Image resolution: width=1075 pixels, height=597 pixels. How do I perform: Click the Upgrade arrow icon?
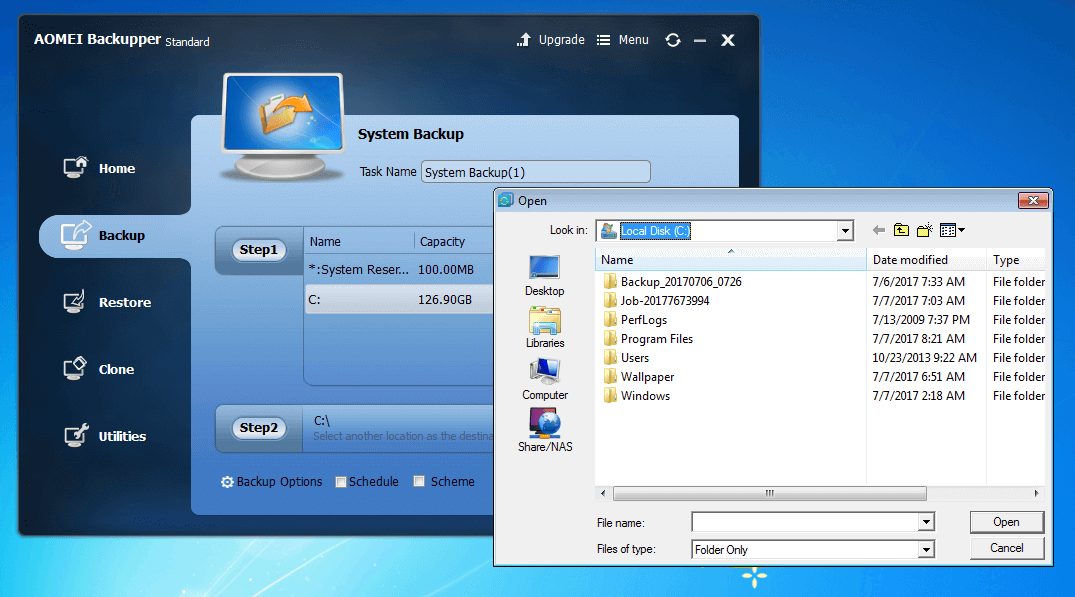click(x=524, y=40)
